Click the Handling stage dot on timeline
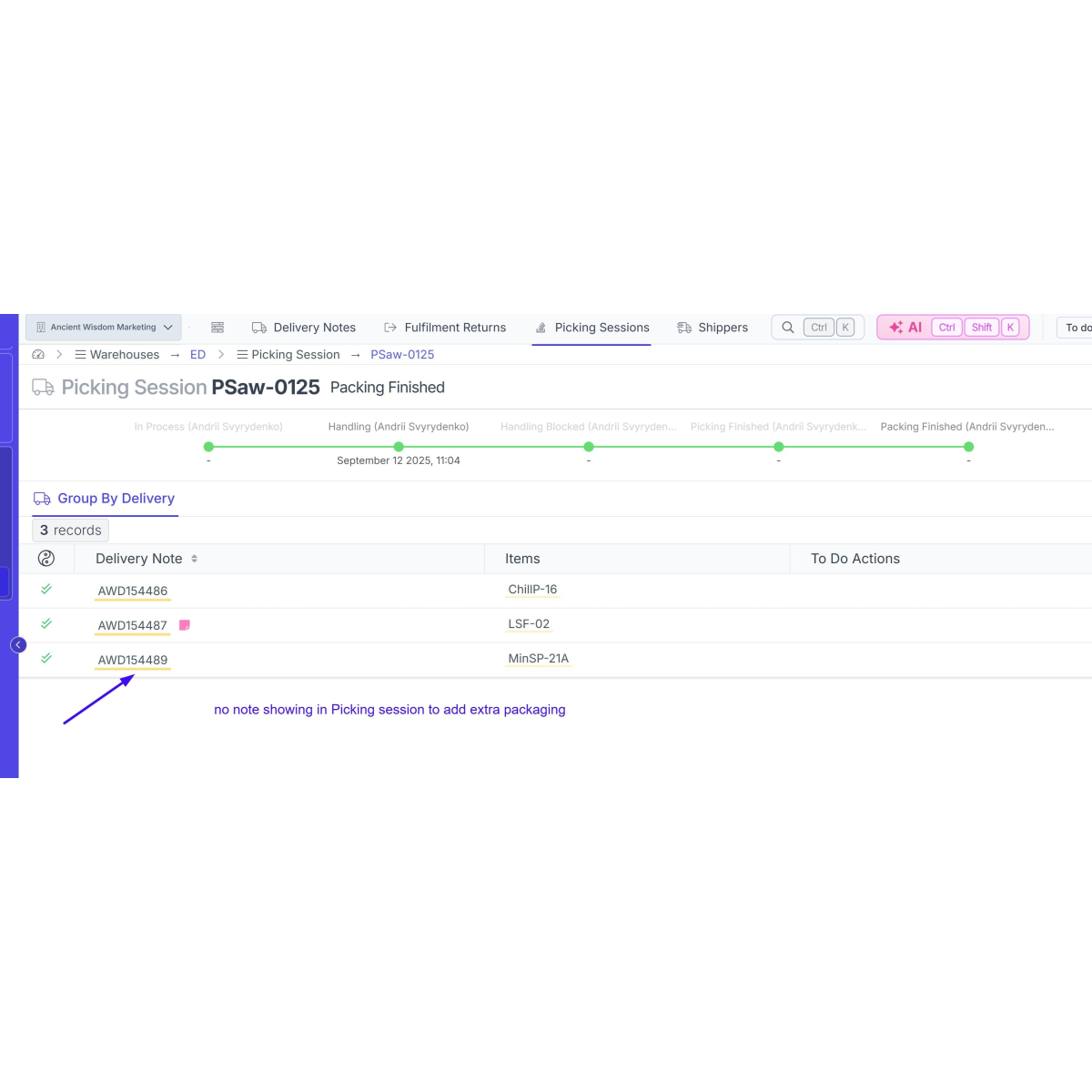 point(399,447)
